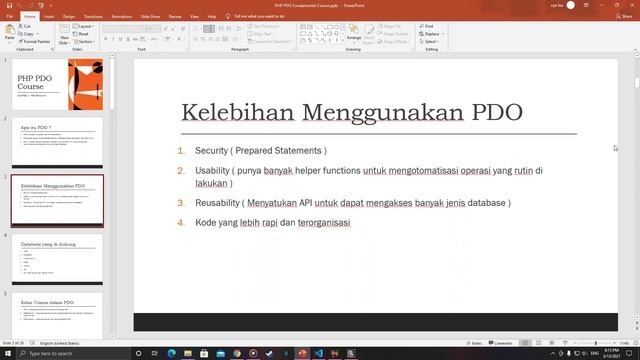Toggle Bold formatting
The image size is (640, 360).
[x=106, y=39]
